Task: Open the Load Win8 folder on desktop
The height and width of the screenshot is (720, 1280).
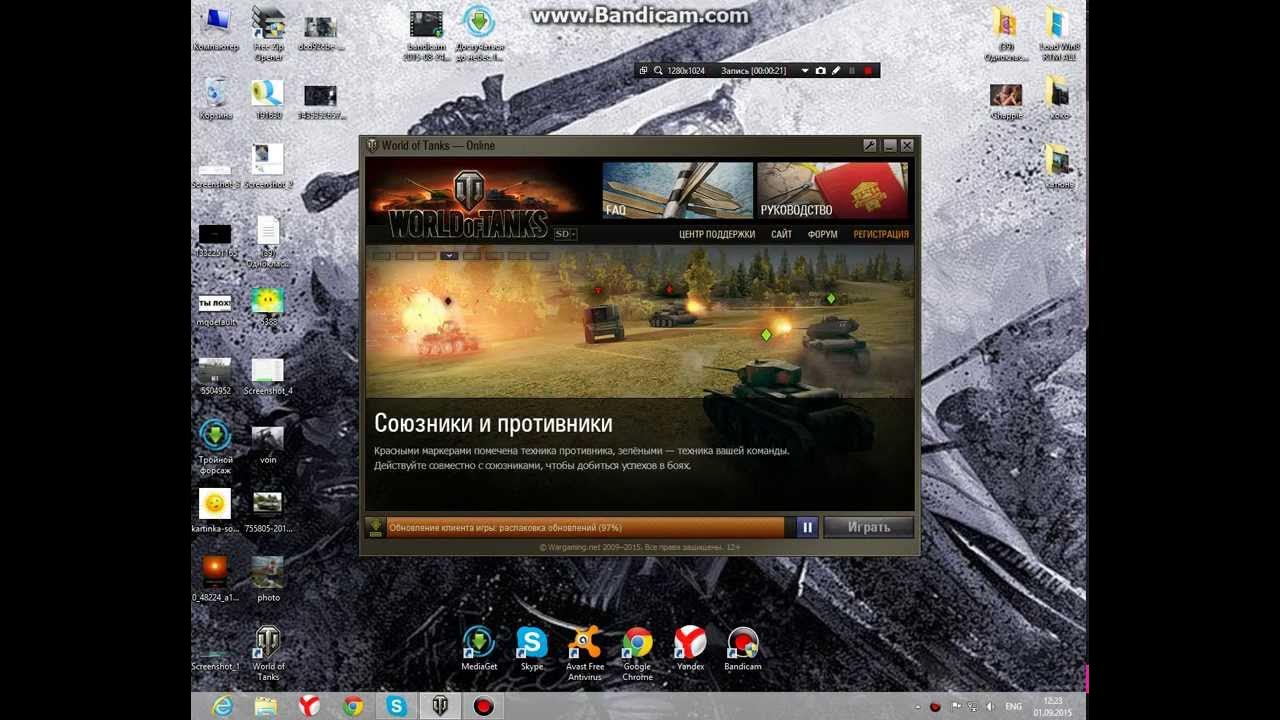Action: [1058, 34]
